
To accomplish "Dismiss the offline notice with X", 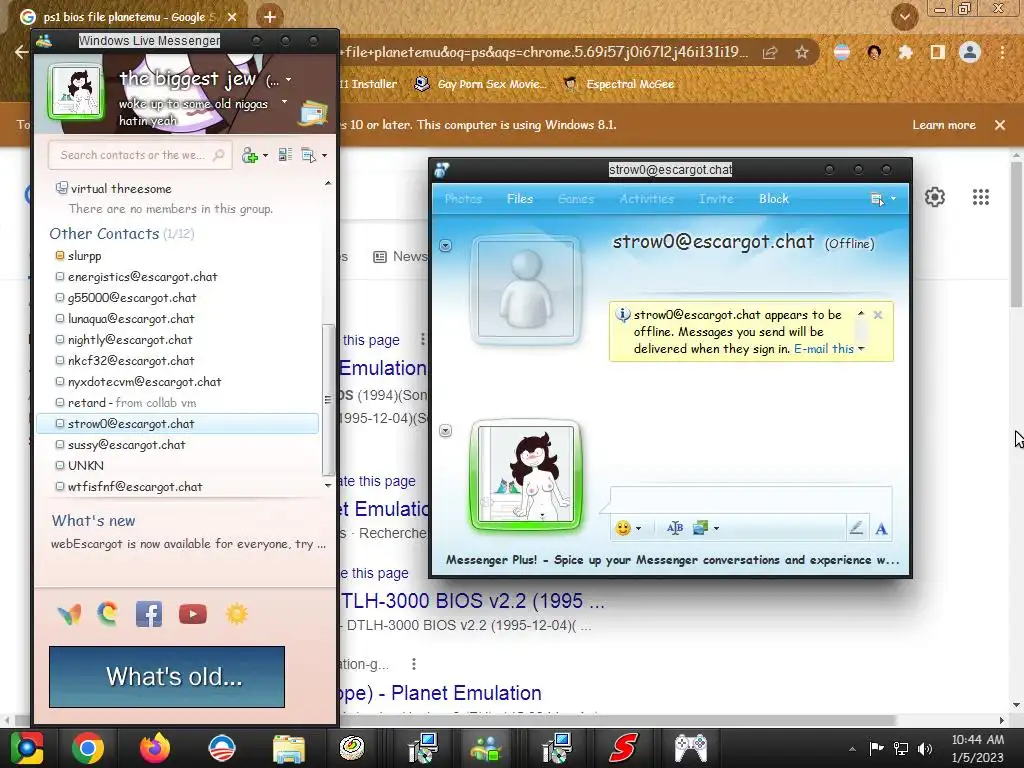I will click(x=878, y=315).
